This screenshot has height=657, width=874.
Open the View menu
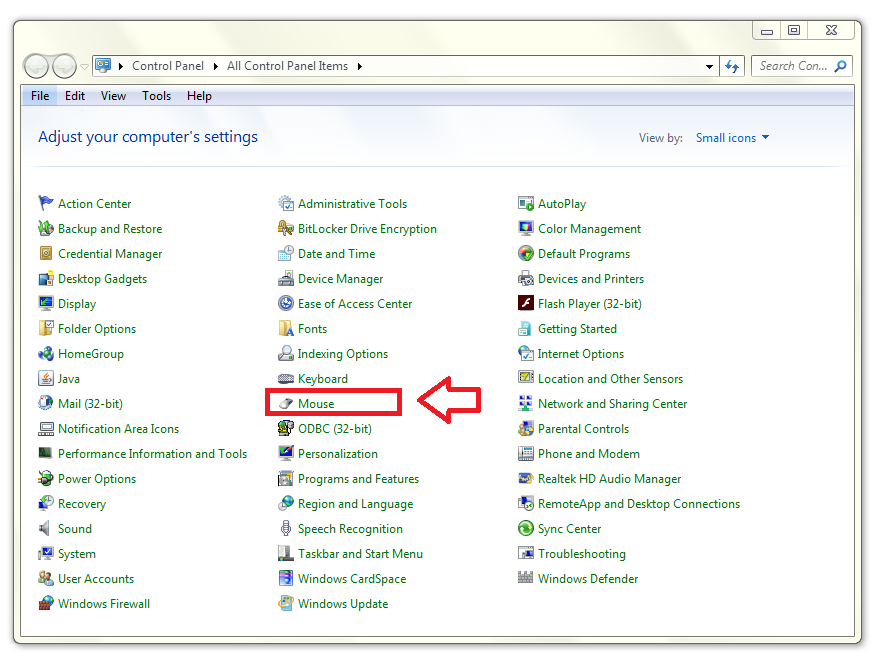pos(113,96)
